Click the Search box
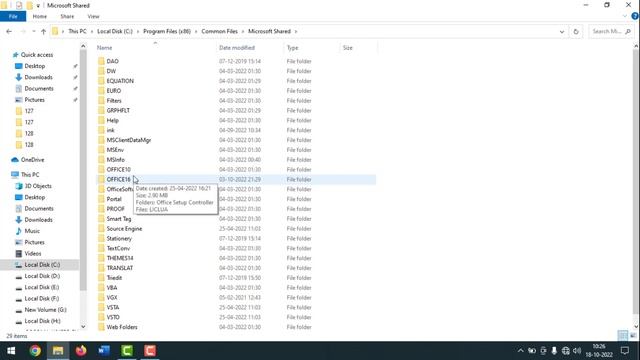 tap(611, 31)
